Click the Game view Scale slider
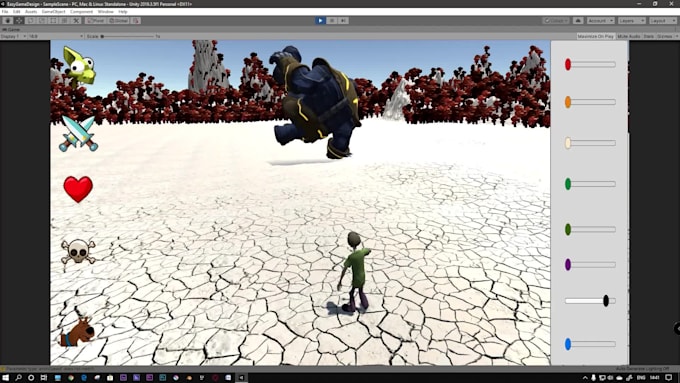The height and width of the screenshot is (383, 680). point(128,36)
